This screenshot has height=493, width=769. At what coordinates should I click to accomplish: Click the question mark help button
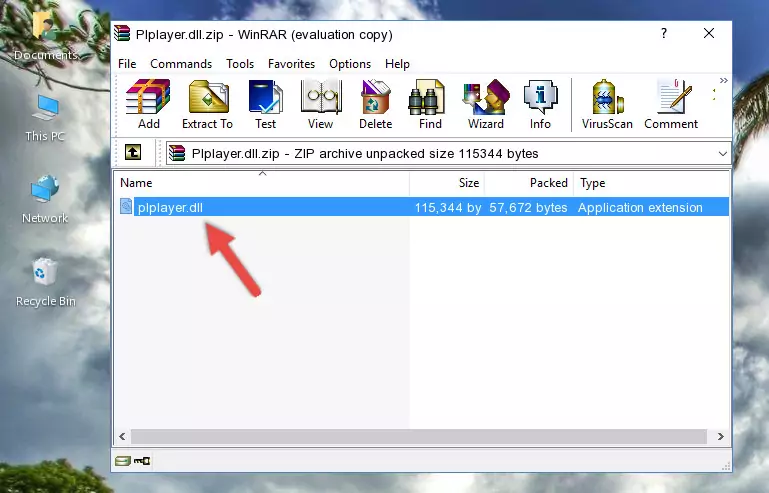pos(664,33)
